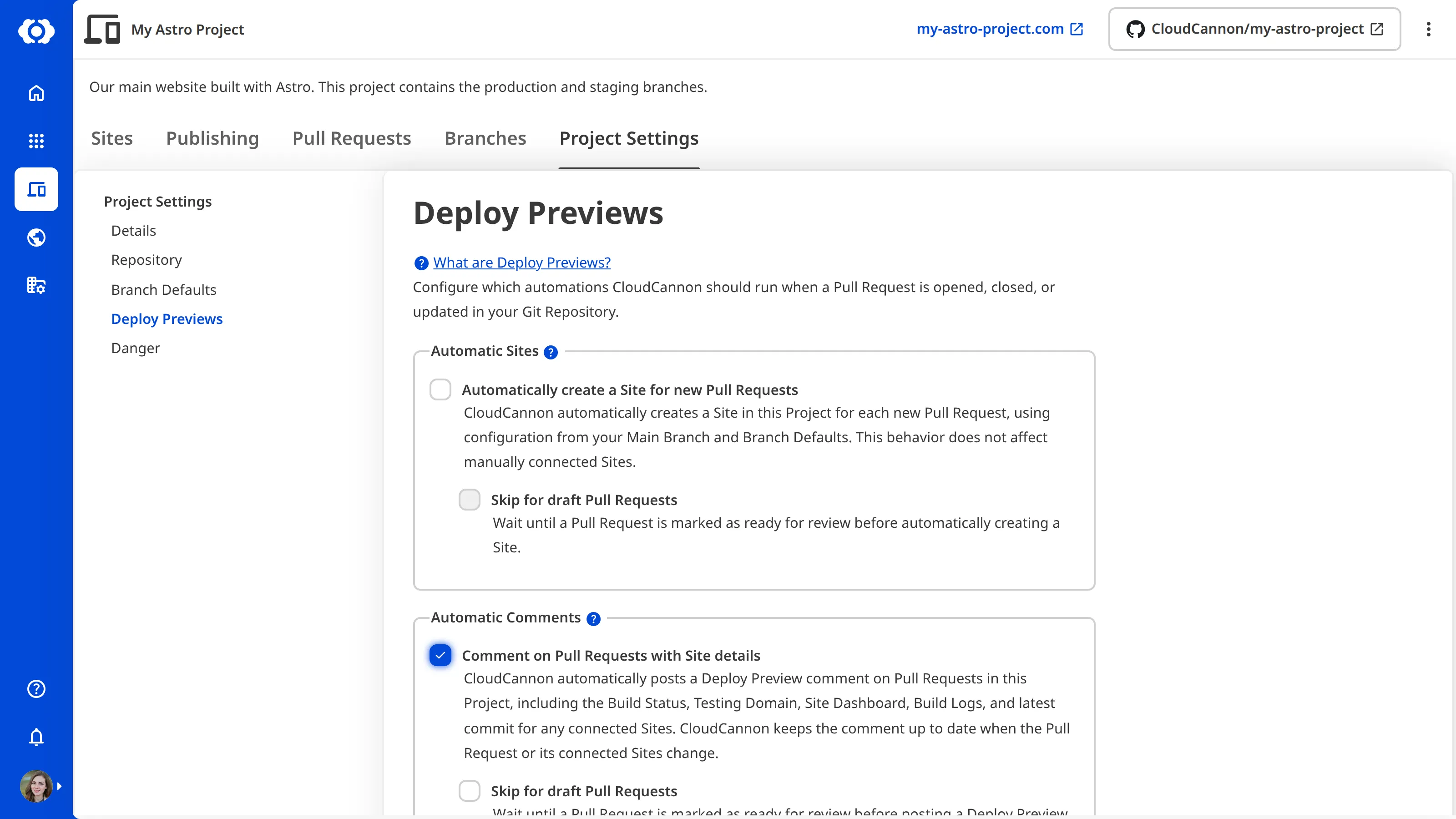
Task: Open the What are Deploy Previews? link
Action: [x=522, y=262]
